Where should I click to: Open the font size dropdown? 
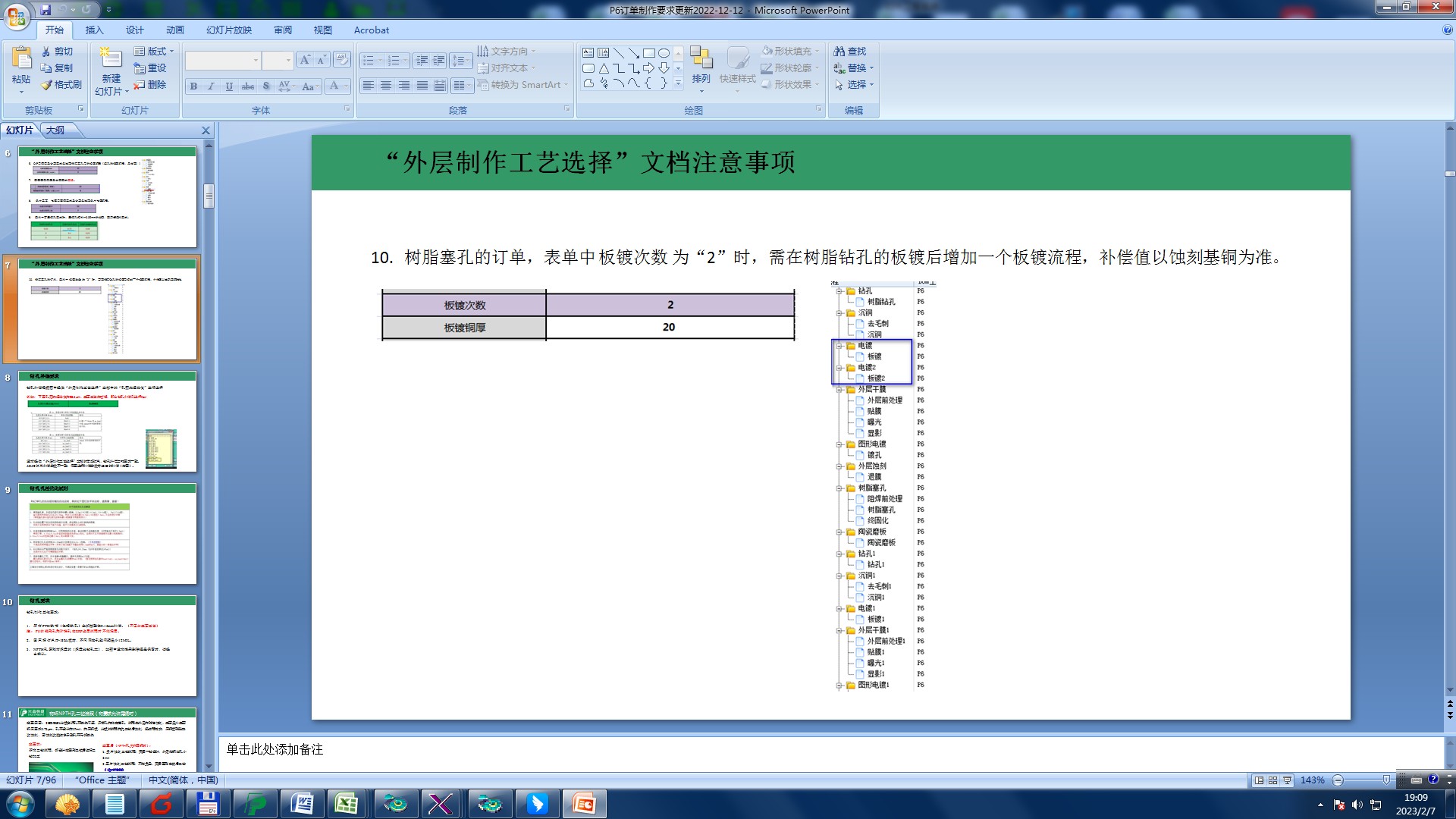[288, 60]
